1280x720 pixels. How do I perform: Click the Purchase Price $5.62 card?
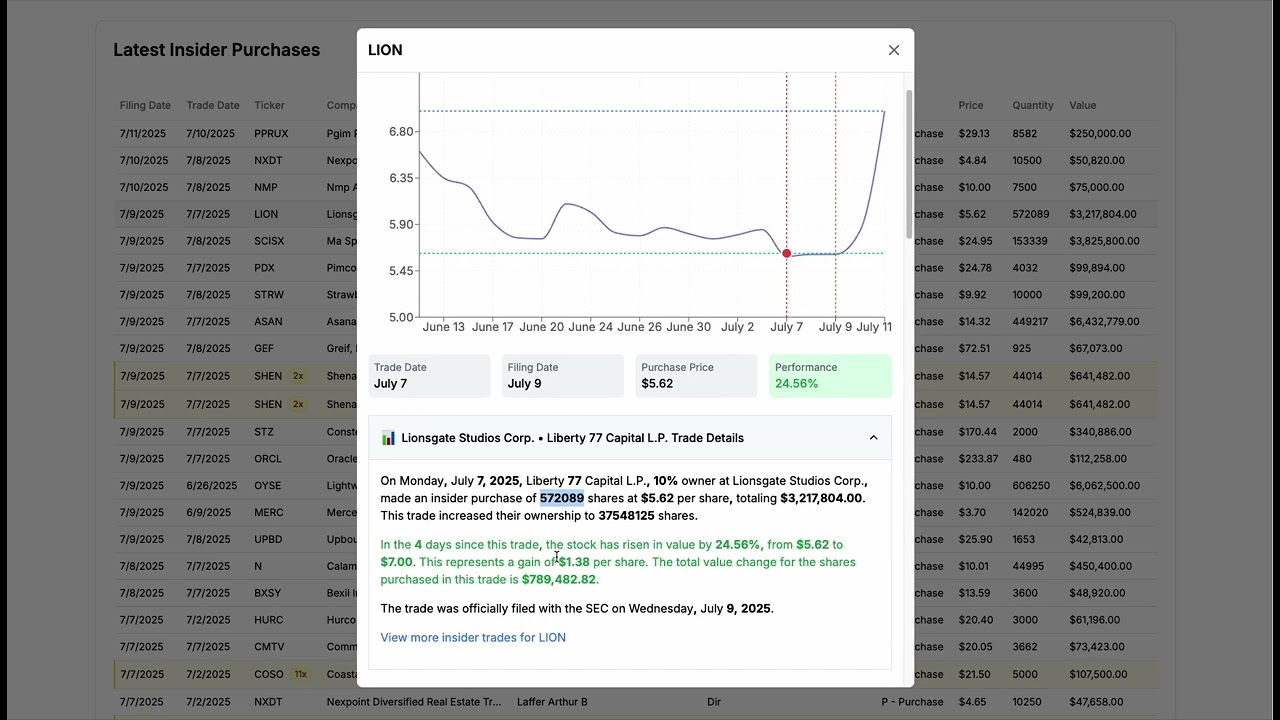coord(697,376)
